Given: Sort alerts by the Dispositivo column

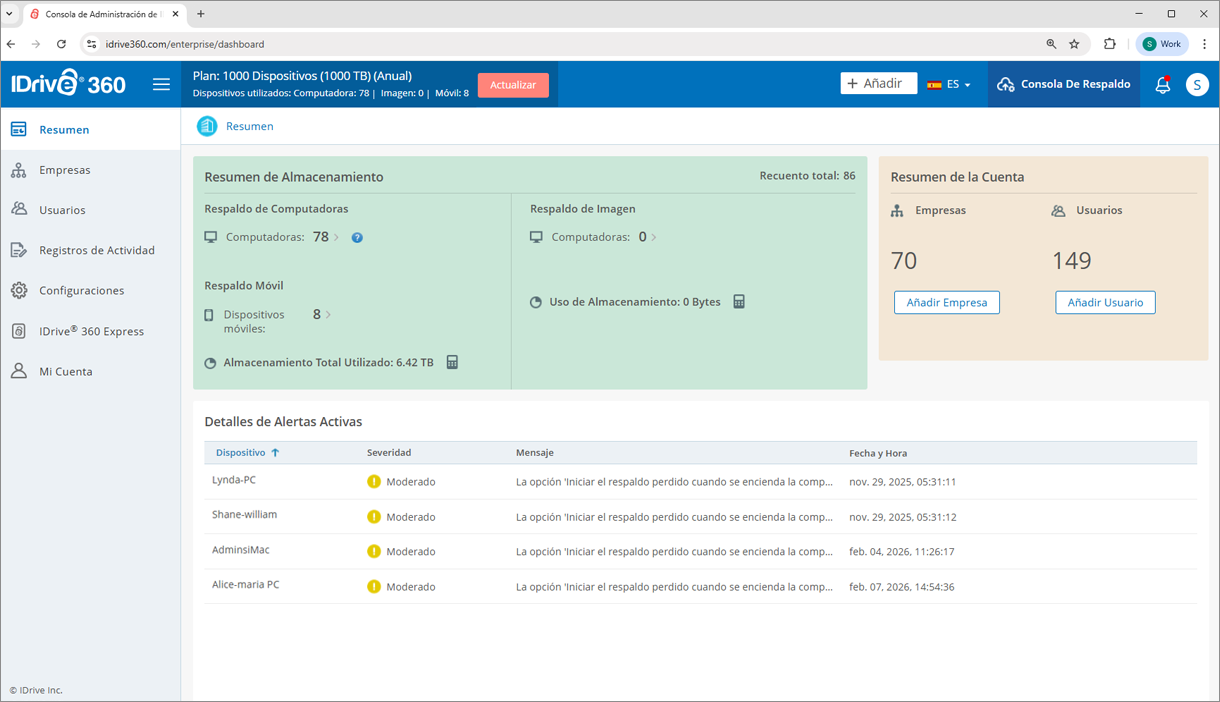Looking at the screenshot, I should [247, 452].
